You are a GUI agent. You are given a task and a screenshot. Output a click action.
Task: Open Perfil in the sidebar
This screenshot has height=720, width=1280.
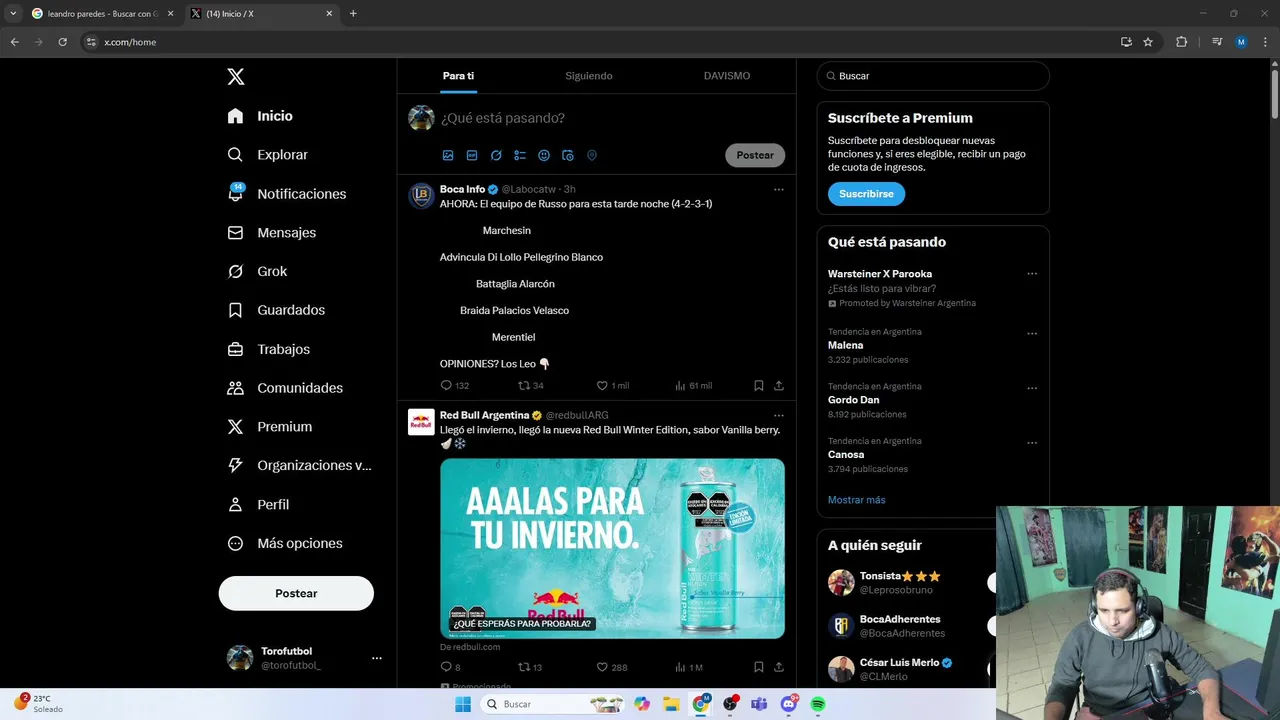[x=258, y=504]
